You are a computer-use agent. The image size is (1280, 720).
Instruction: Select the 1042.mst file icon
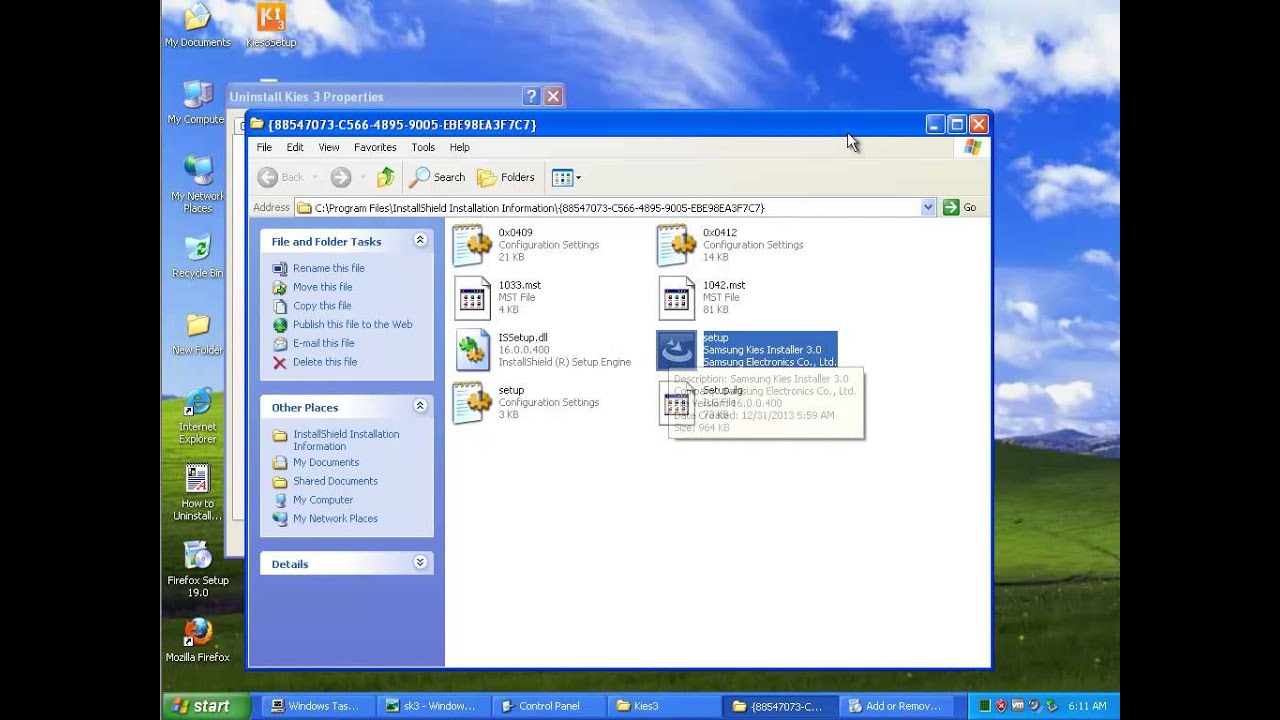coord(677,297)
